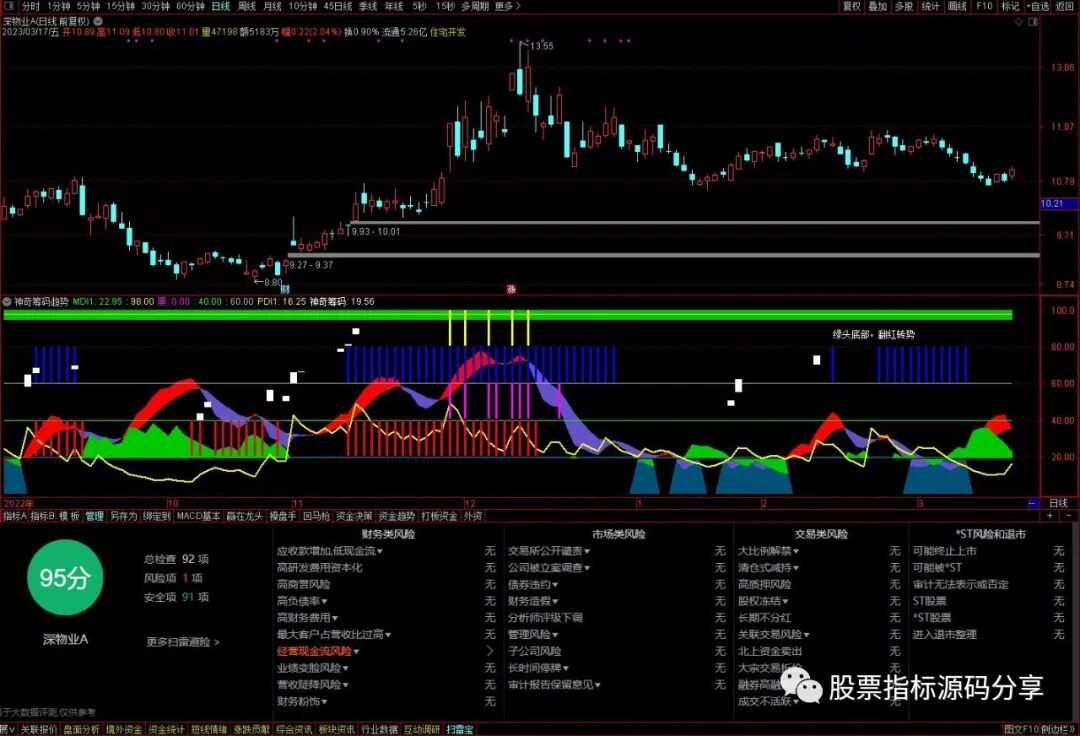Click the split-window icon at chart top right
Viewport: 1080px width, 736px height.
click(x=1032, y=22)
